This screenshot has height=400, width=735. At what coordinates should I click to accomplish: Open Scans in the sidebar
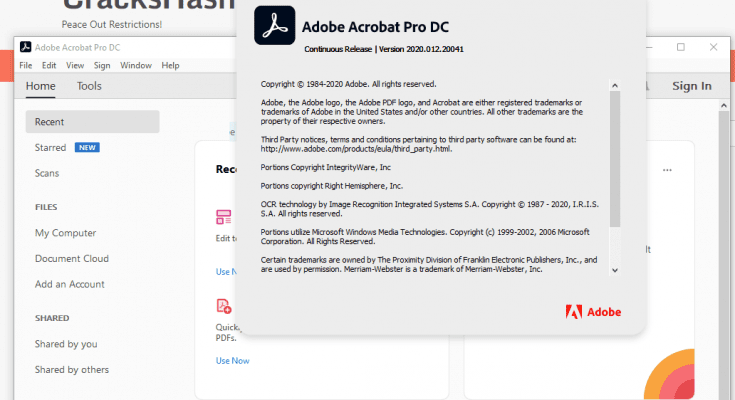coord(47,173)
